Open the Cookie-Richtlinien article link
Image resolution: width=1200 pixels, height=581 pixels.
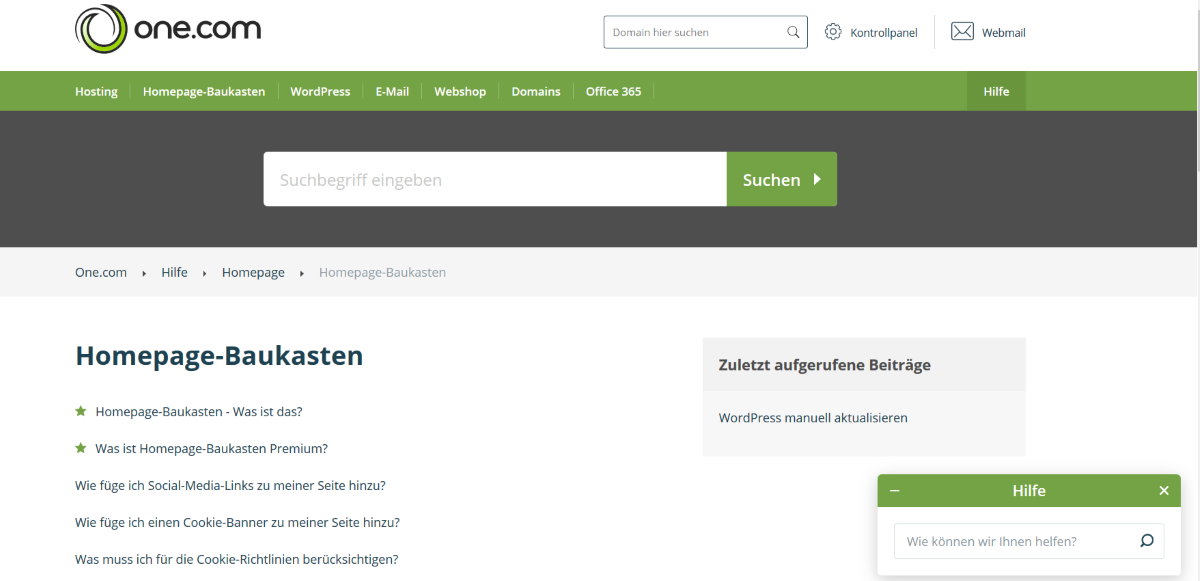click(x=236, y=559)
